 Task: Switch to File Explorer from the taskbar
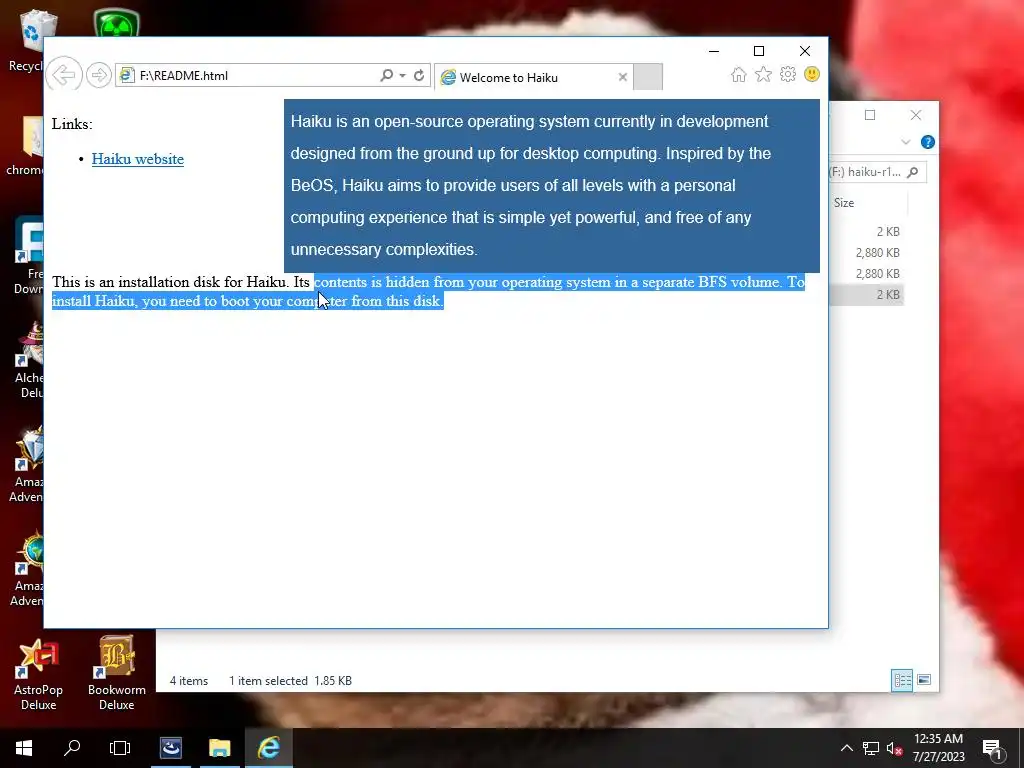[x=219, y=748]
